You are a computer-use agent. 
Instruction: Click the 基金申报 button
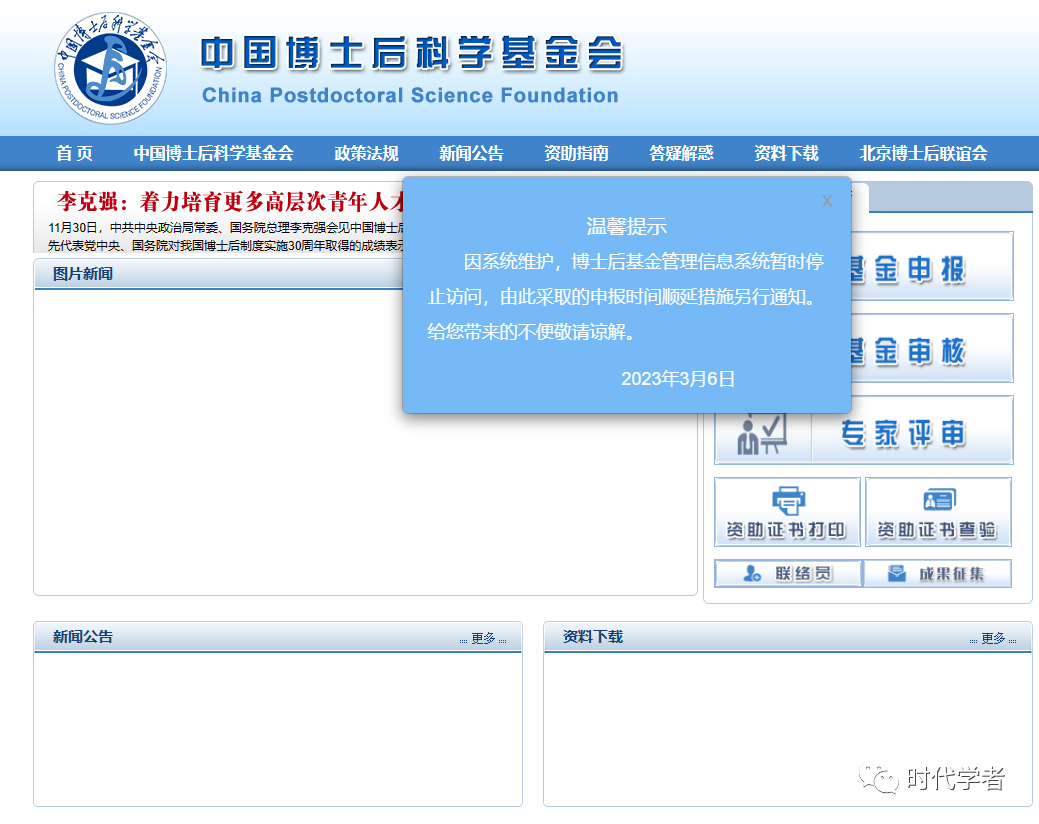(x=932, y=267)
